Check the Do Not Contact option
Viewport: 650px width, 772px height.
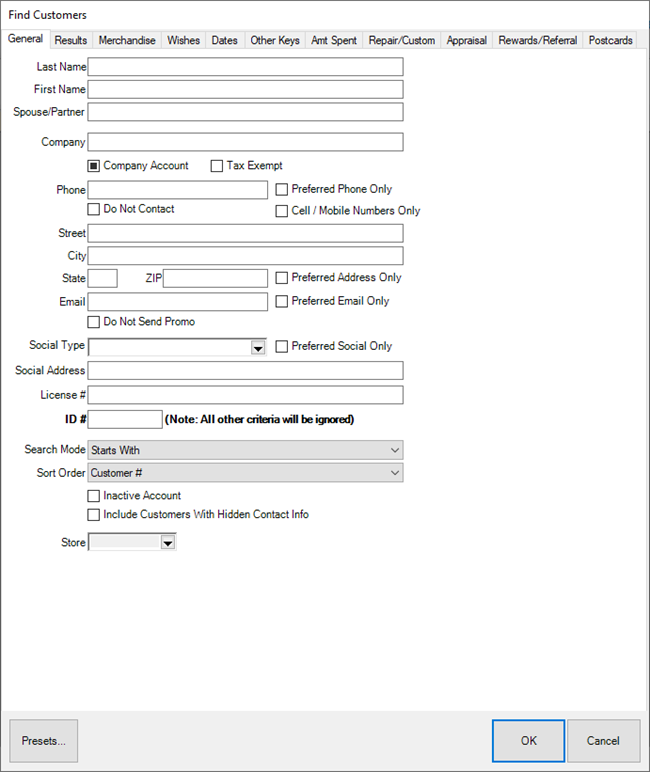94,210
